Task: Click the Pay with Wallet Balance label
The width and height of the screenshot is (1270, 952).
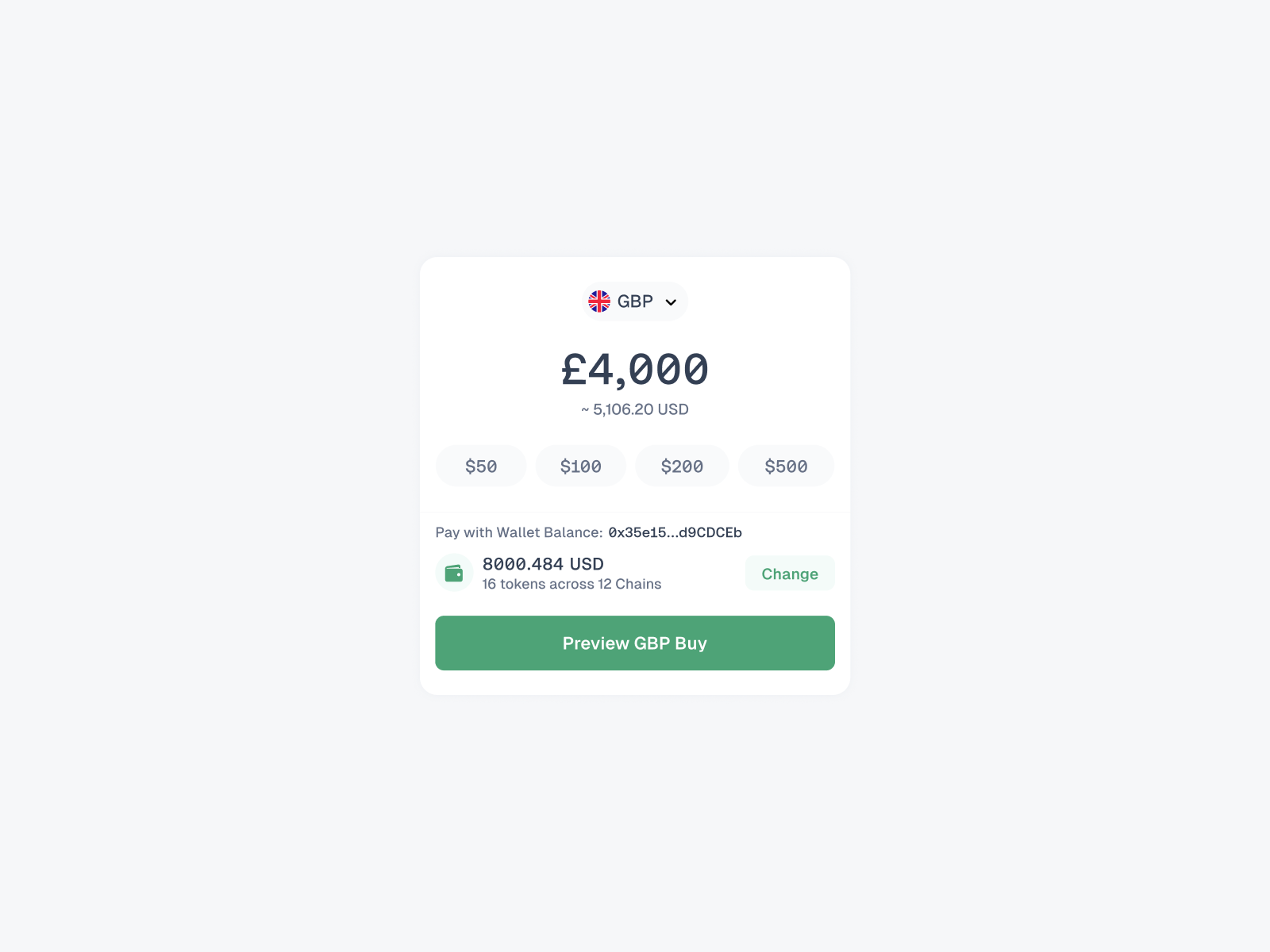Action: (518, 532)
